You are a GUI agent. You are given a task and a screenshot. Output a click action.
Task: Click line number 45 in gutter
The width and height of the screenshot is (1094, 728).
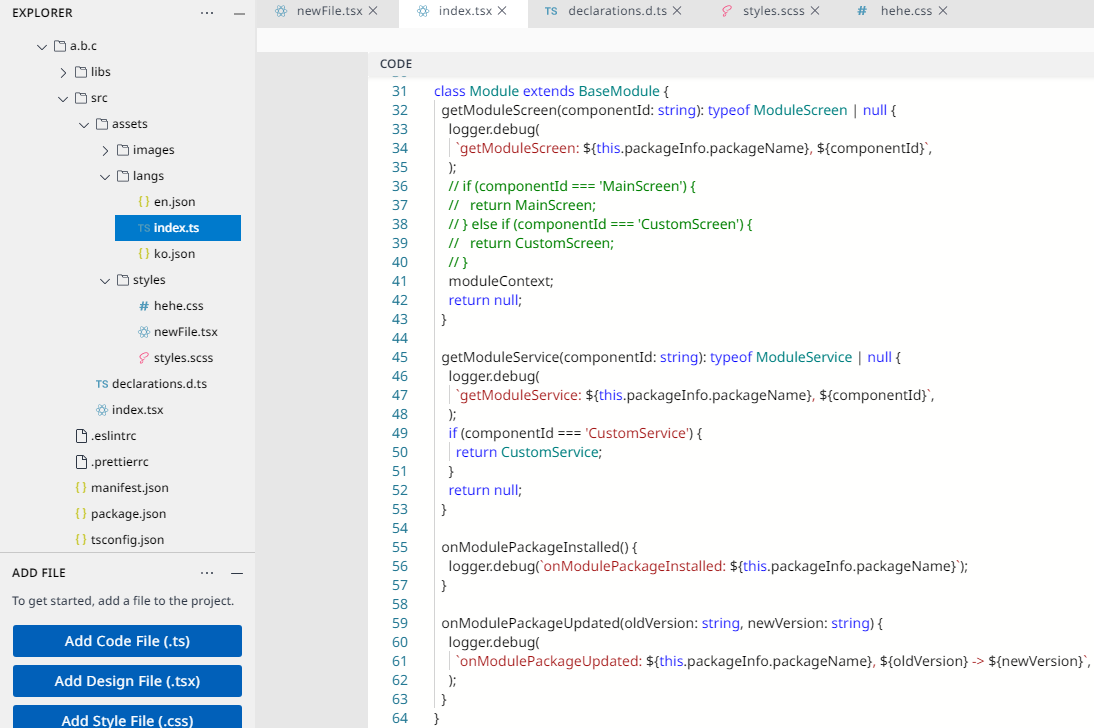point(399,357)
